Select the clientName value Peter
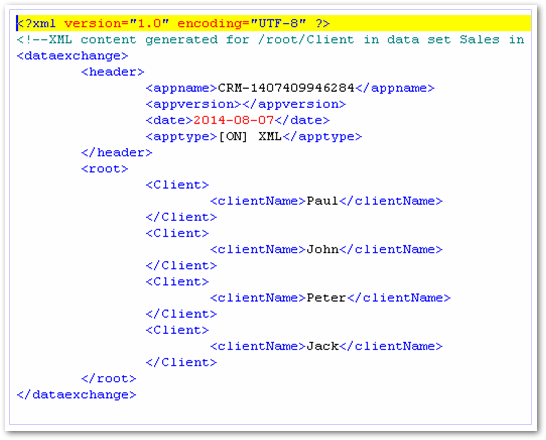 (327, 298)
